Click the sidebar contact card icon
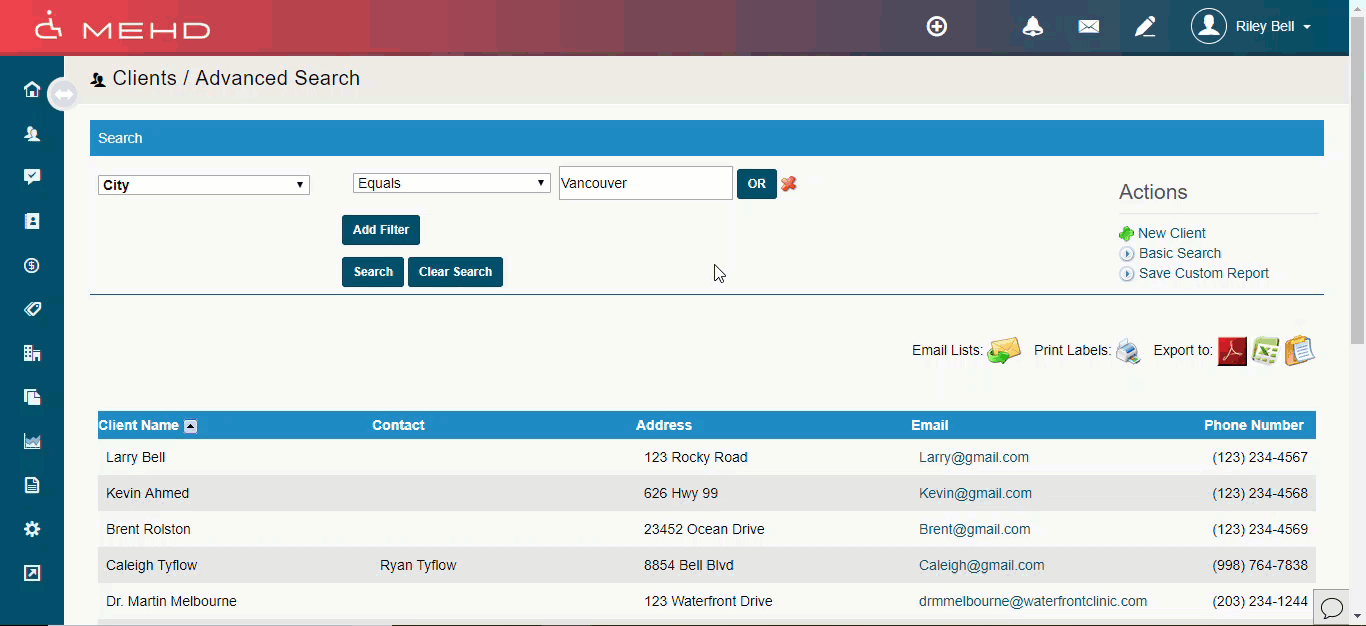The height and width of the screenshot is (626, 1366). (32, 221)
